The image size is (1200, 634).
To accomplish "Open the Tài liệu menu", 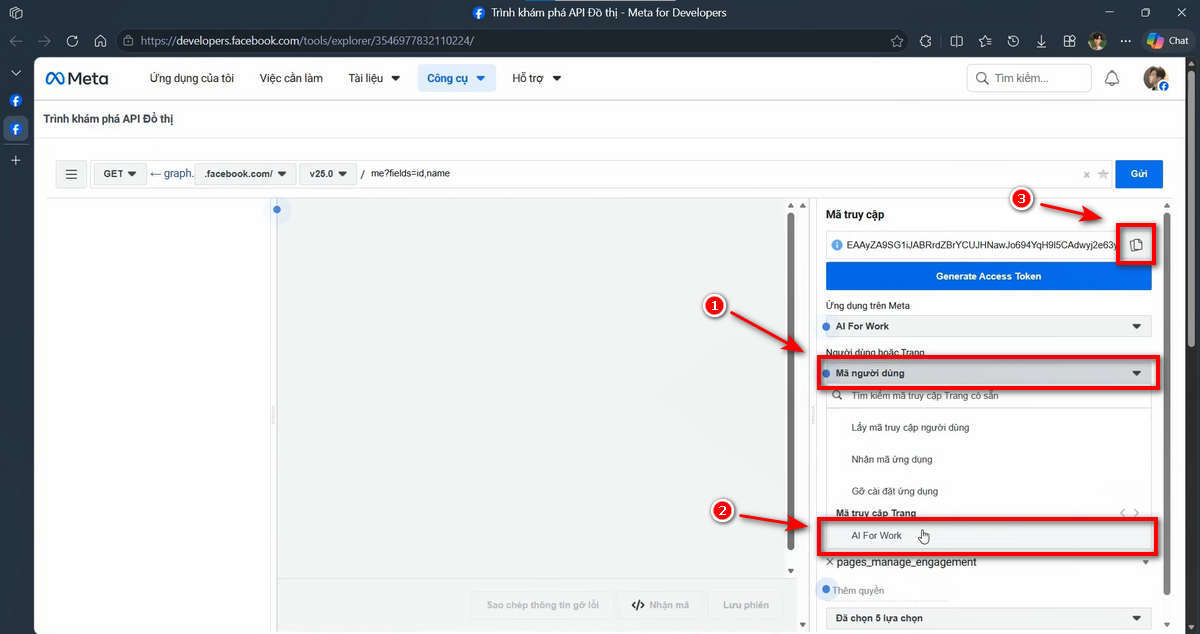I will 374,78.
